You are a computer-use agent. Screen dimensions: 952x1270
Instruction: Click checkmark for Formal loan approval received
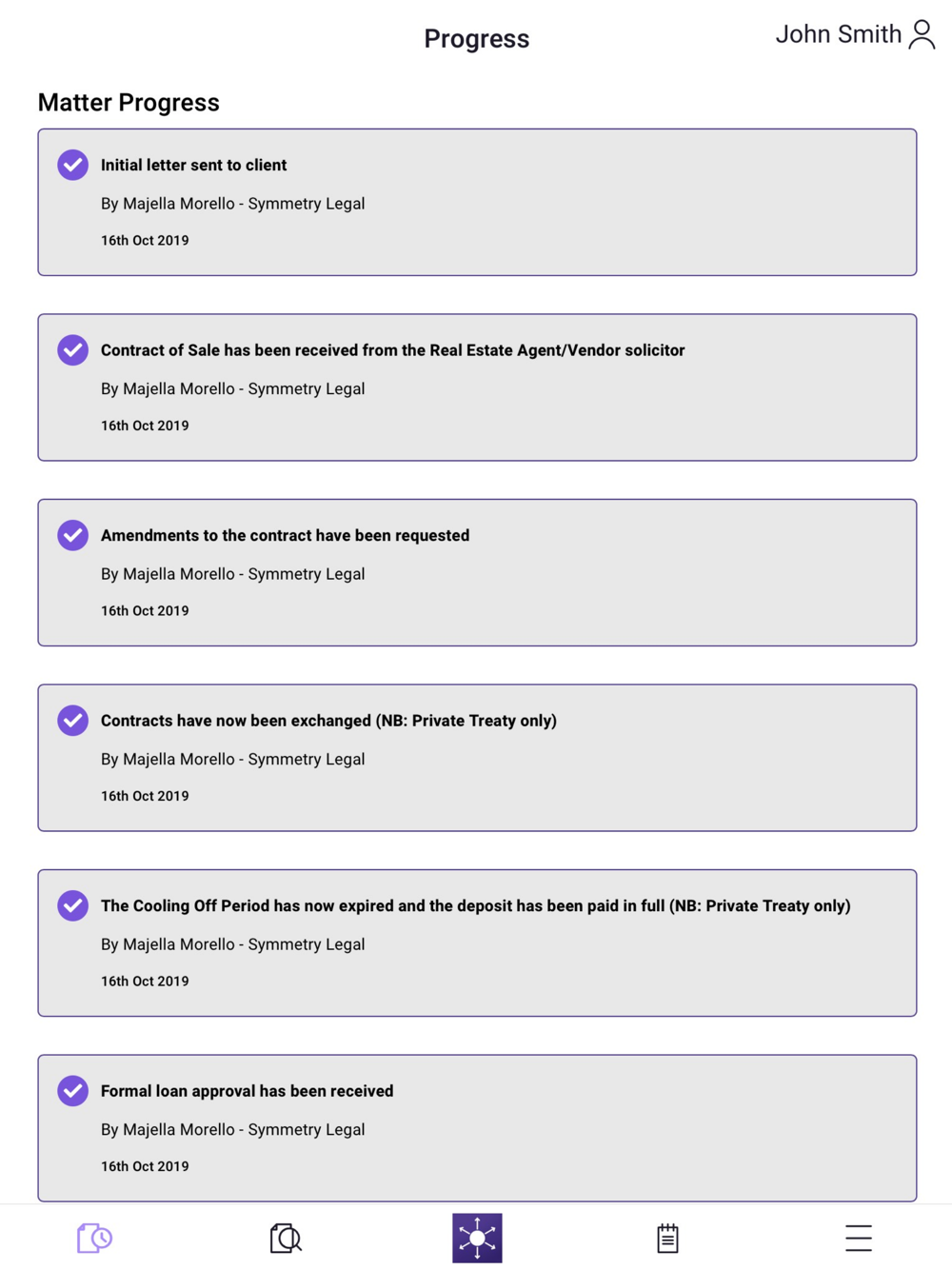coord(72,1091)
